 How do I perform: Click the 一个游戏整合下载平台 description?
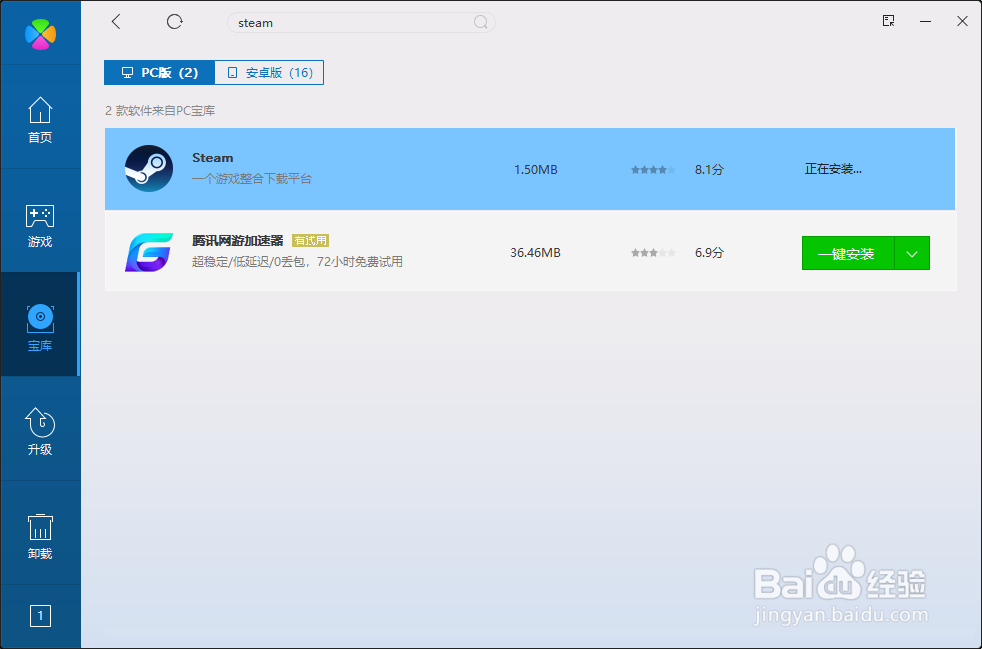(x=252, y=179)
